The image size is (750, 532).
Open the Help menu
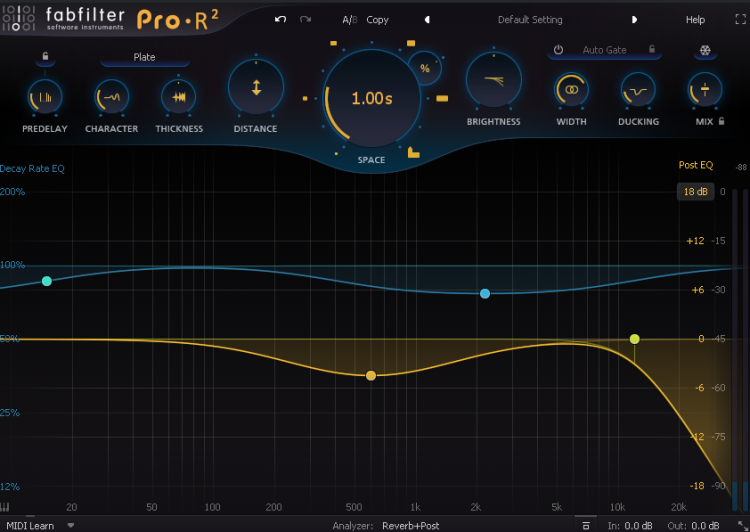coord(695,20)
